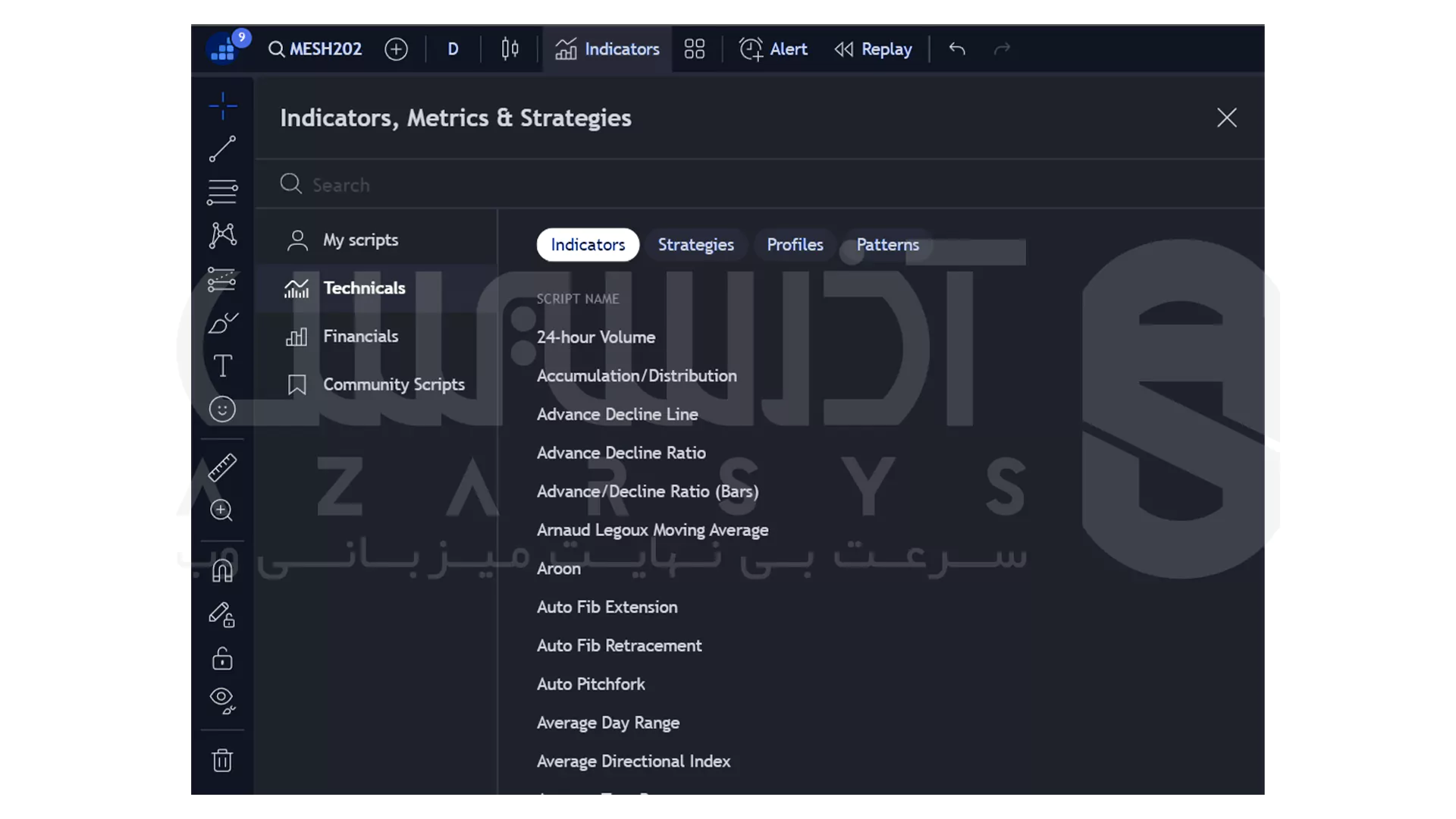Switch to the Indicators tab
1456x819 pixels.
coord(588,245)
